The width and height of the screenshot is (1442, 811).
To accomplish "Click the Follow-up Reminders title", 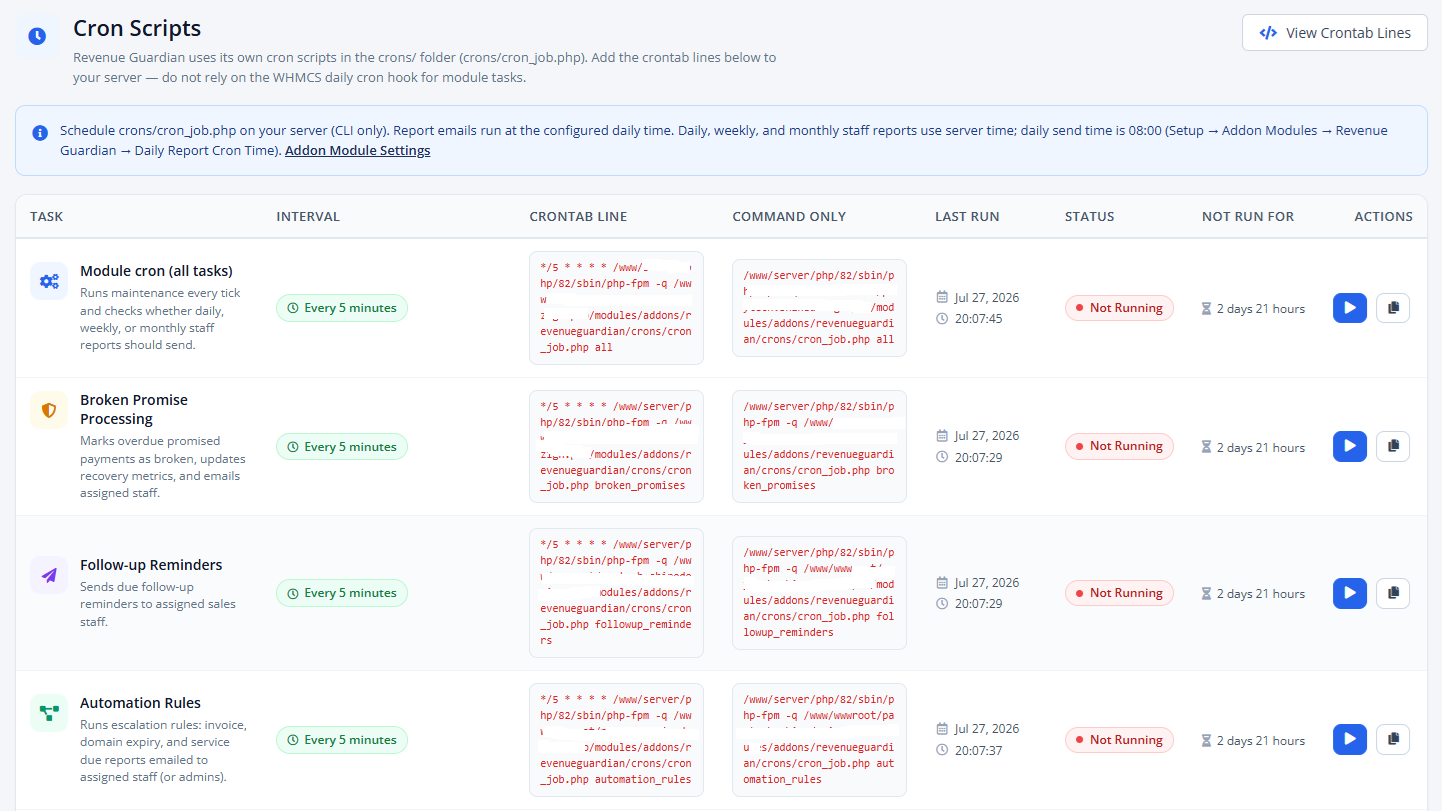I will pos(151,565).
